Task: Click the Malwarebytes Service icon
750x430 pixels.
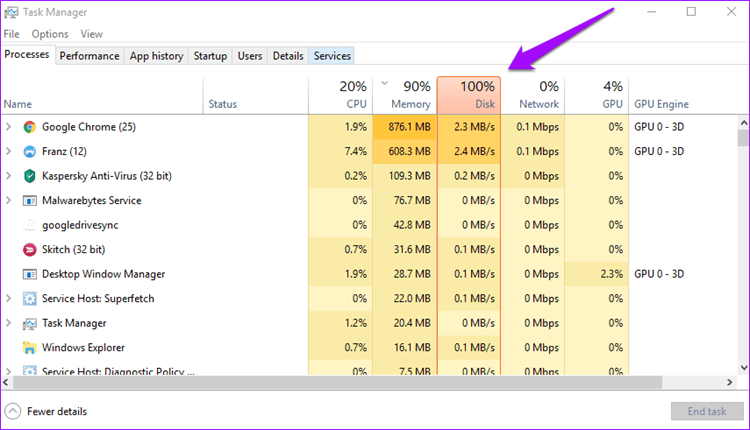Action: 30,201
